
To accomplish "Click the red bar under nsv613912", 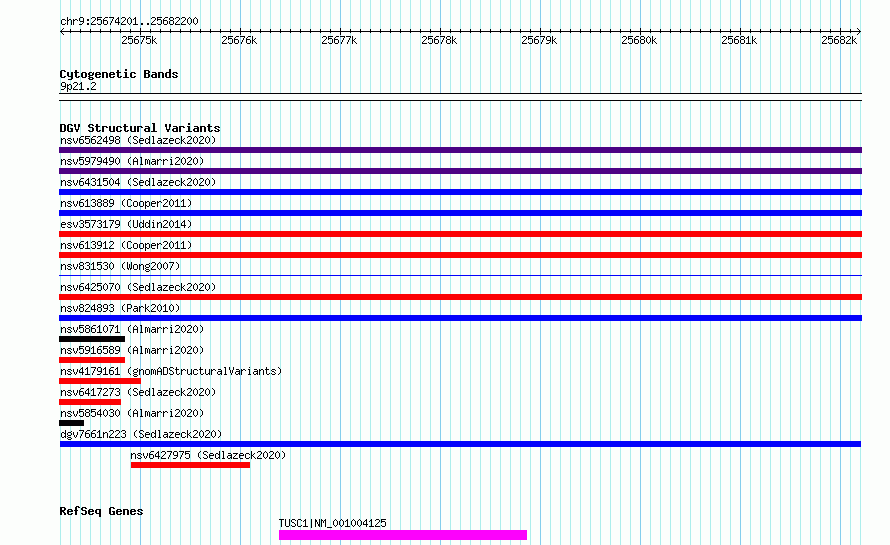I will 460,255.
